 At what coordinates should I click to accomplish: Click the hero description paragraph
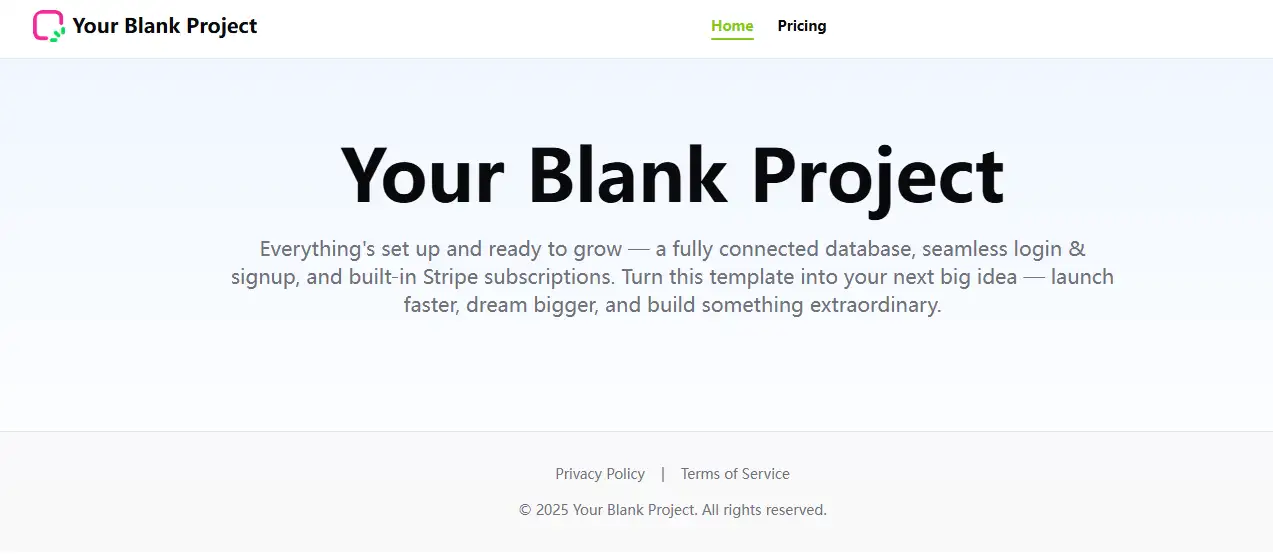[672, 277]
